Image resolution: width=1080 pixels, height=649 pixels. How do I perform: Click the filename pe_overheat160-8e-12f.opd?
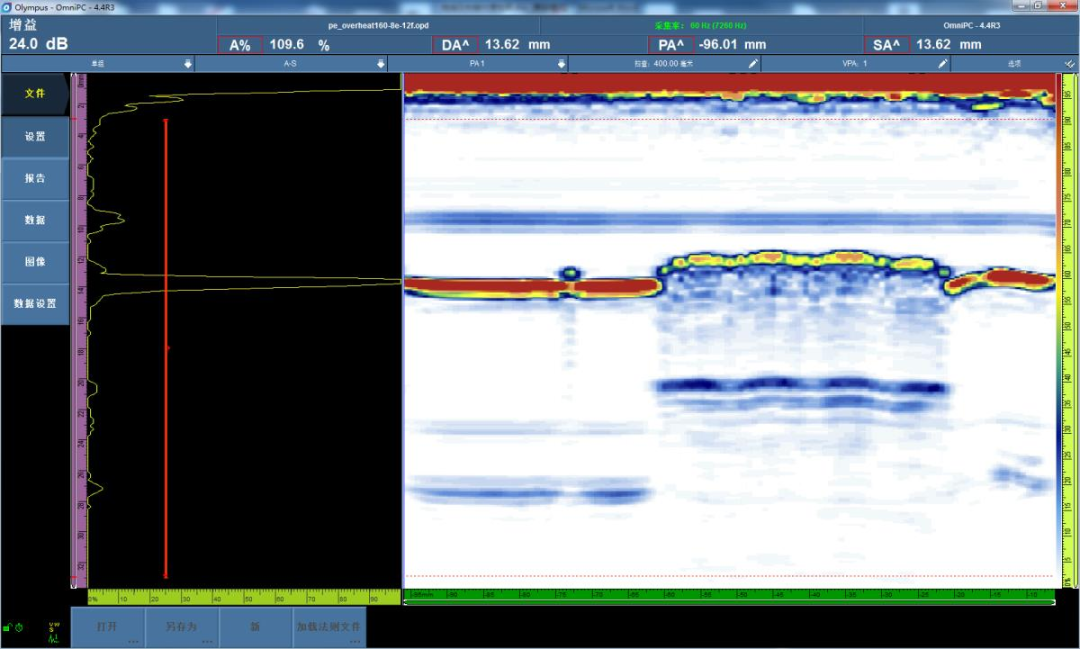coord(378,25)
